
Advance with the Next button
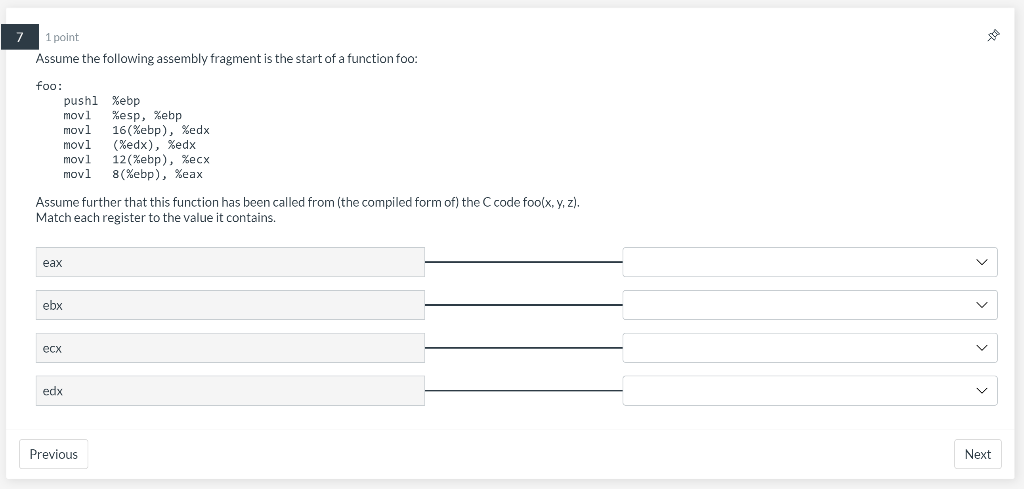click(977, 454)
